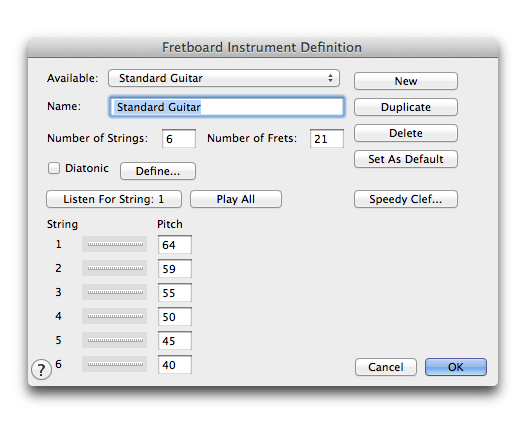Viewport: 526px width, 422px height.
Task: Click the Number of Strings field
Action: [x=179, y=139]
